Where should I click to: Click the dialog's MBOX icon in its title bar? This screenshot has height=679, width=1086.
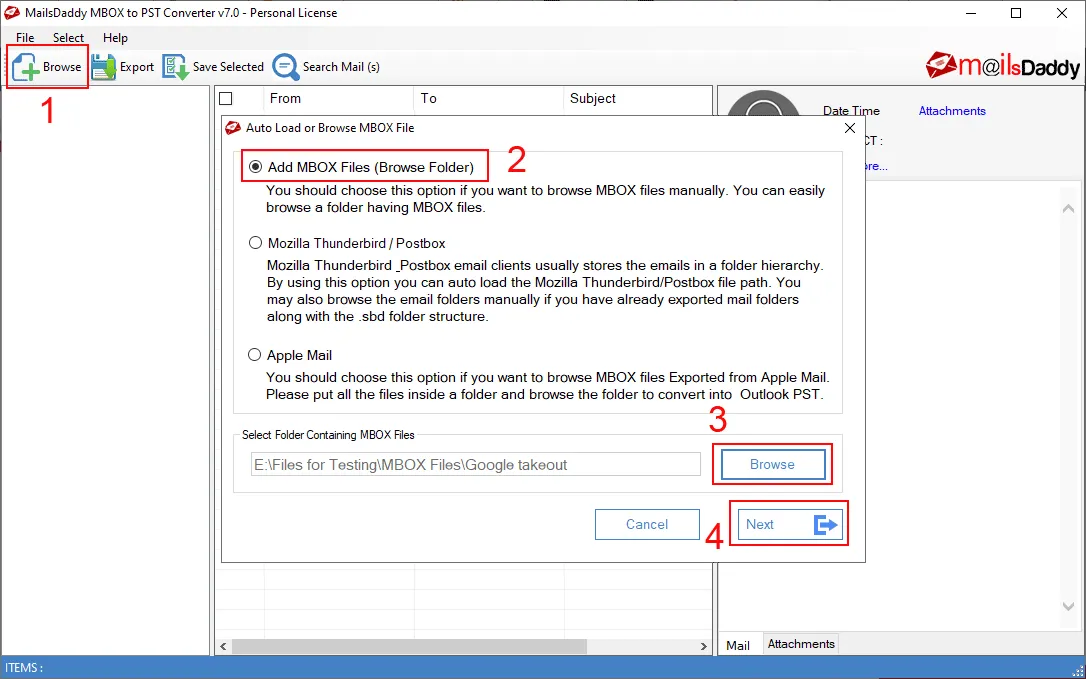click(232, 127)
